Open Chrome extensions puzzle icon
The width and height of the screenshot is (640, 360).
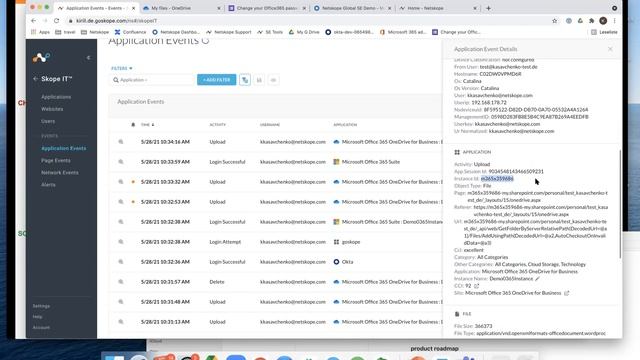coord(591,20)
